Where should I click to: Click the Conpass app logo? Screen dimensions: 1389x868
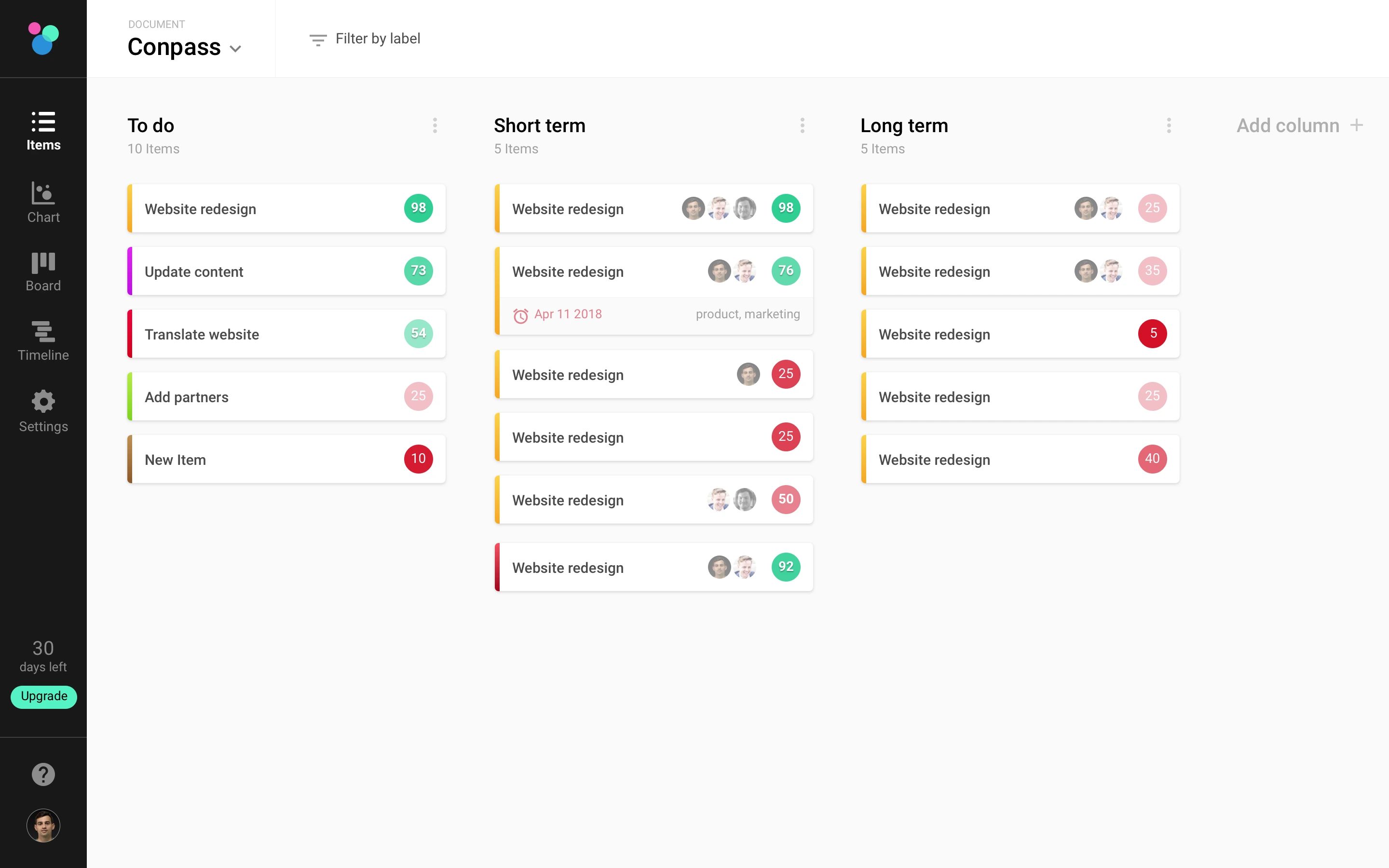point(43,39)
